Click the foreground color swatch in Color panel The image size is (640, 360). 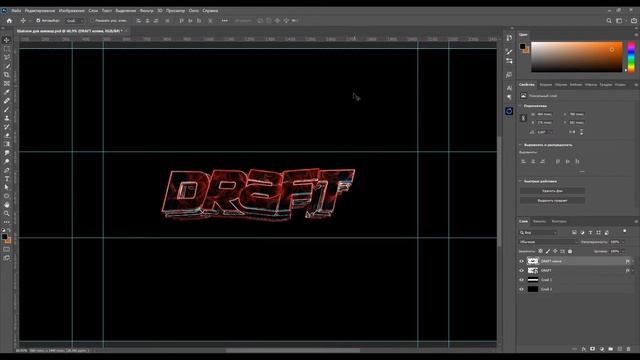coord(522,47)
